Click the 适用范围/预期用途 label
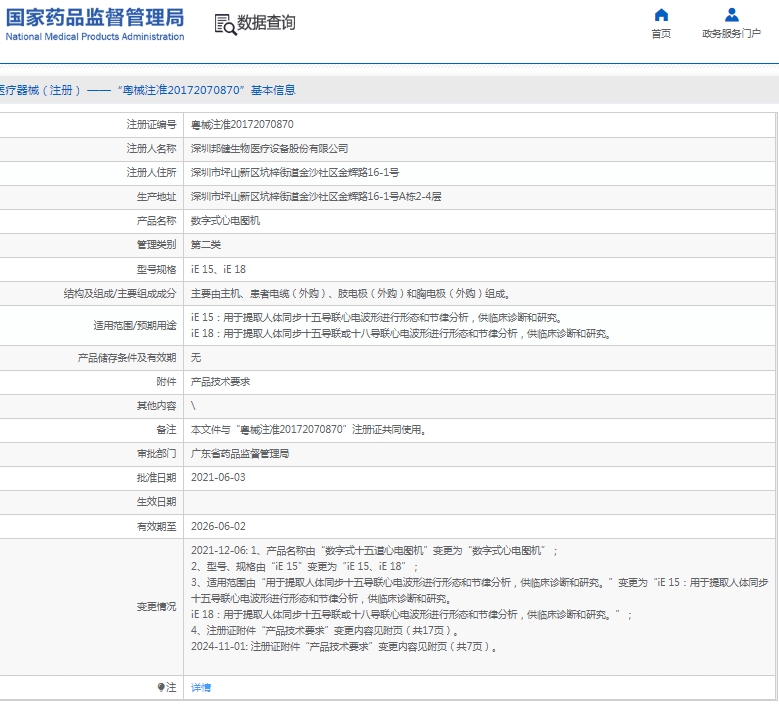 (x=135, y=325)
